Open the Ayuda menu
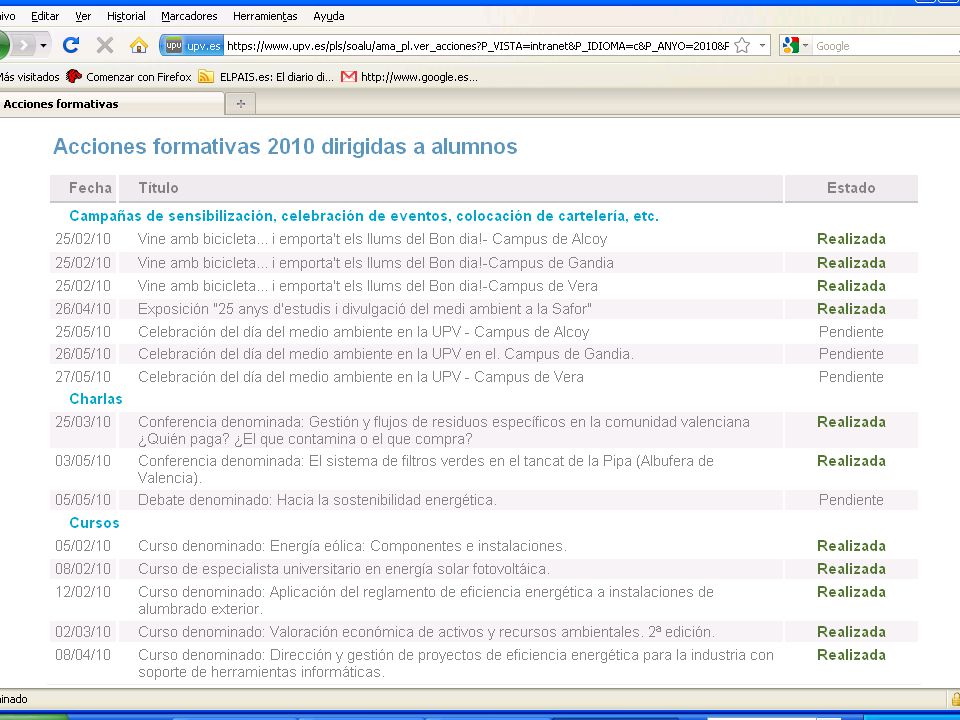 329,16
